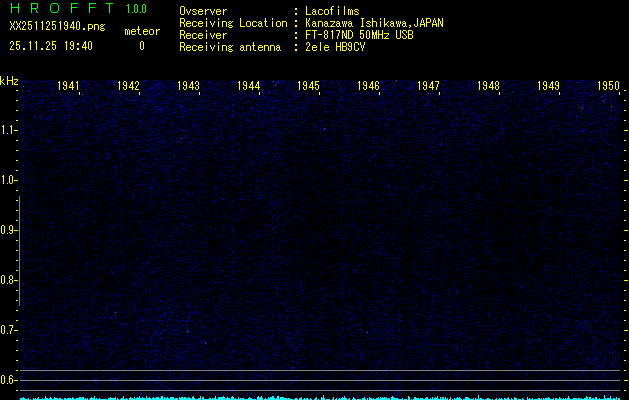Click the 25.11.25 19:40 timestamp
The width and height of the screenshot is (629, 400).
(x=50, y=46)
